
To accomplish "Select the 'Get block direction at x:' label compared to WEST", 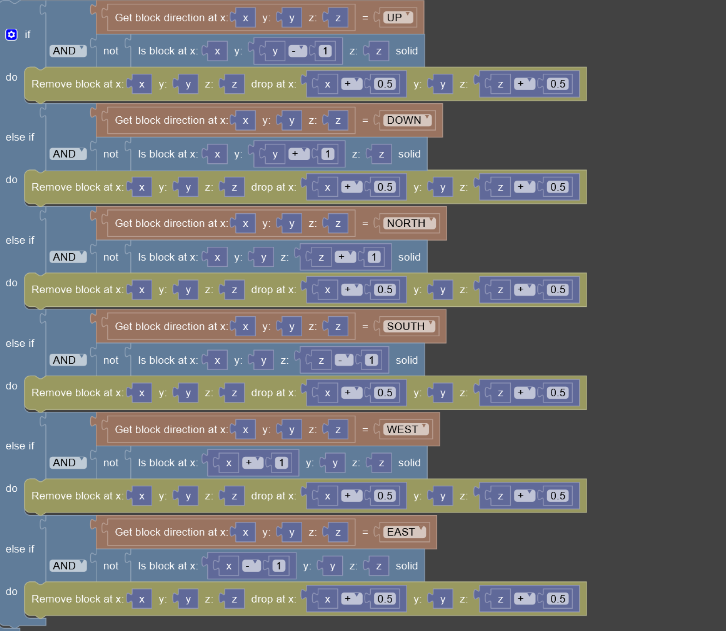I will click(x=171, y=430).
